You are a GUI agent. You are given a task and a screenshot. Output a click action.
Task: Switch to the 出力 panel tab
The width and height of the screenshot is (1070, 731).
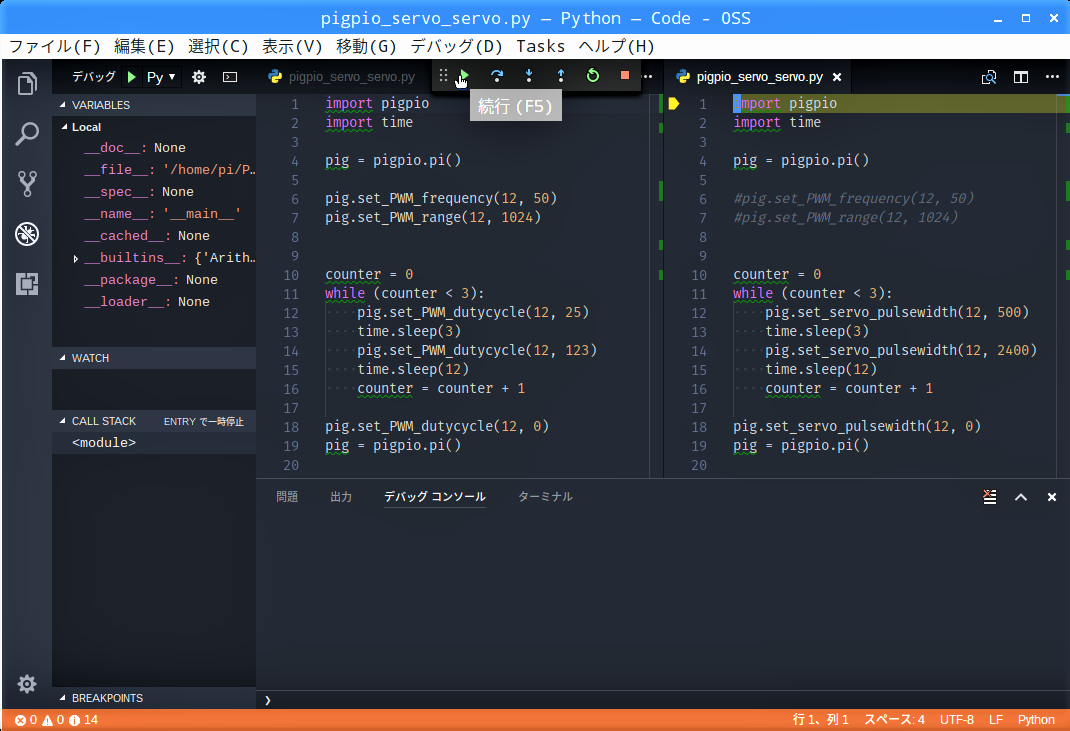pyautogui.click(x=341, y=497)
